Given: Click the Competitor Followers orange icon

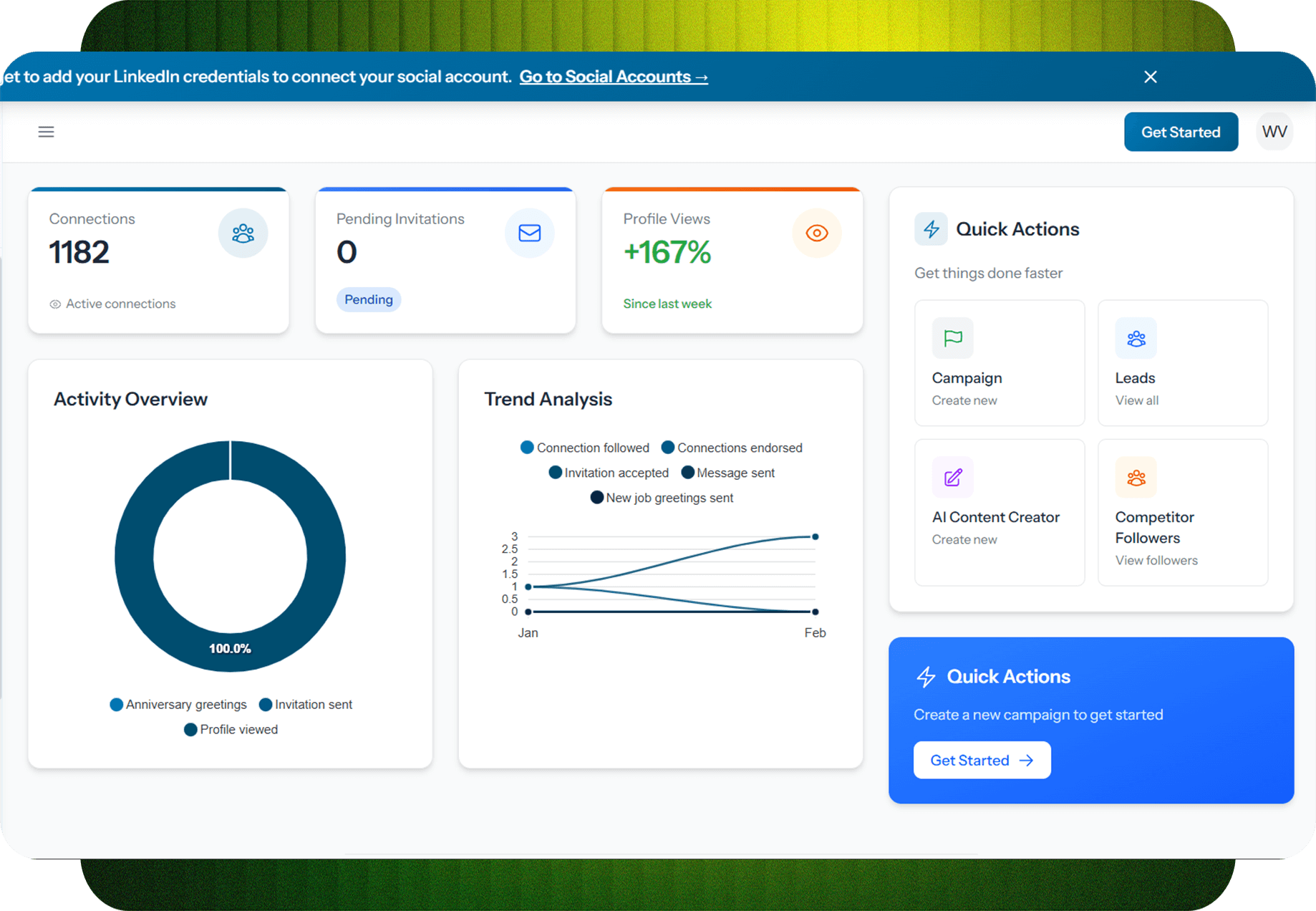Looking at the screenshot, I should [1136, 477].
